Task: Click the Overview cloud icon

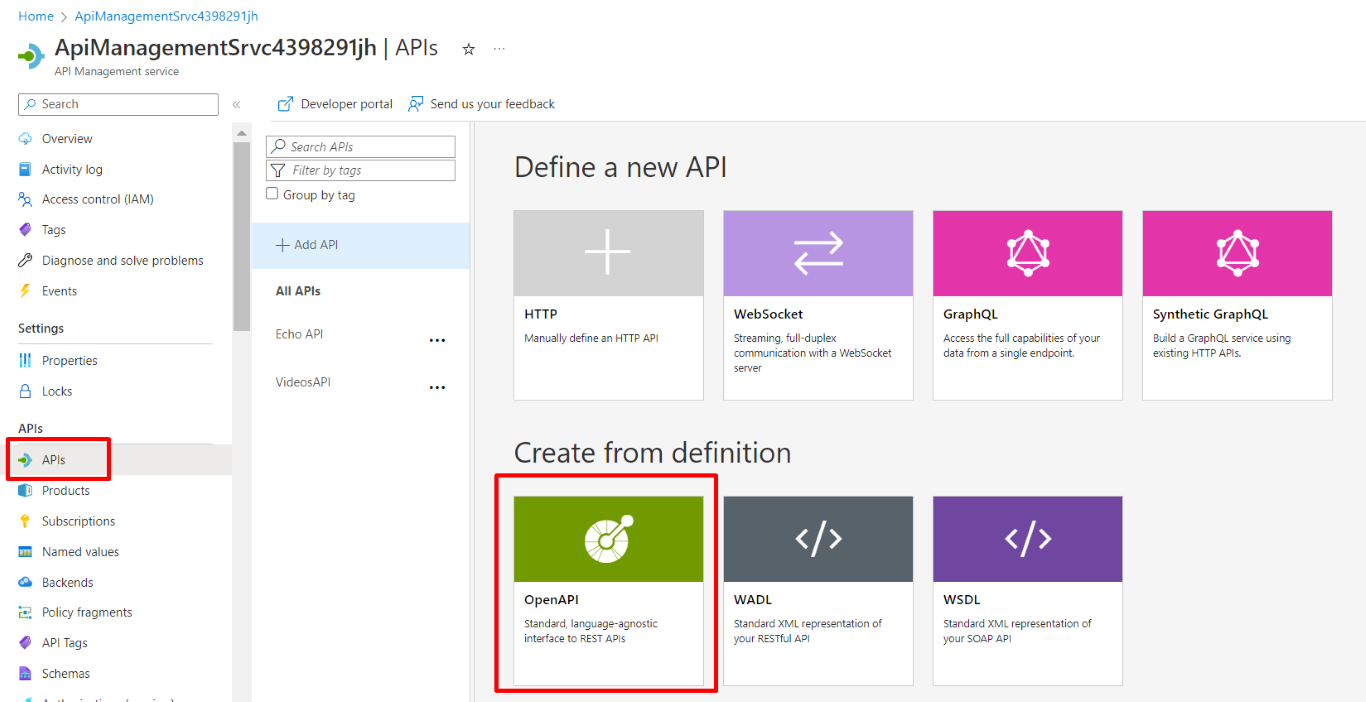Action: (25, 139)
